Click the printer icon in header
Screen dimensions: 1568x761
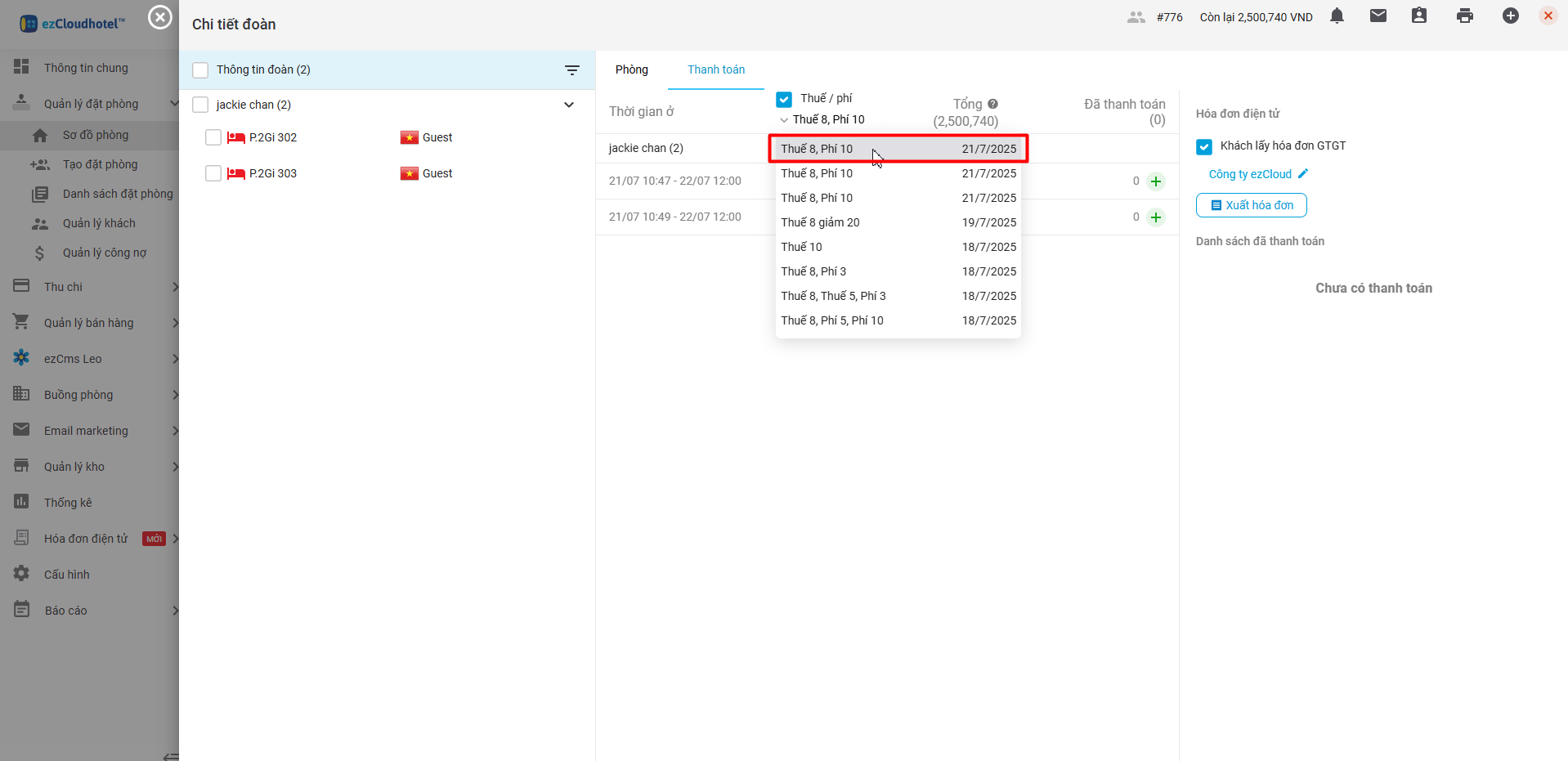pos(1464,16)
